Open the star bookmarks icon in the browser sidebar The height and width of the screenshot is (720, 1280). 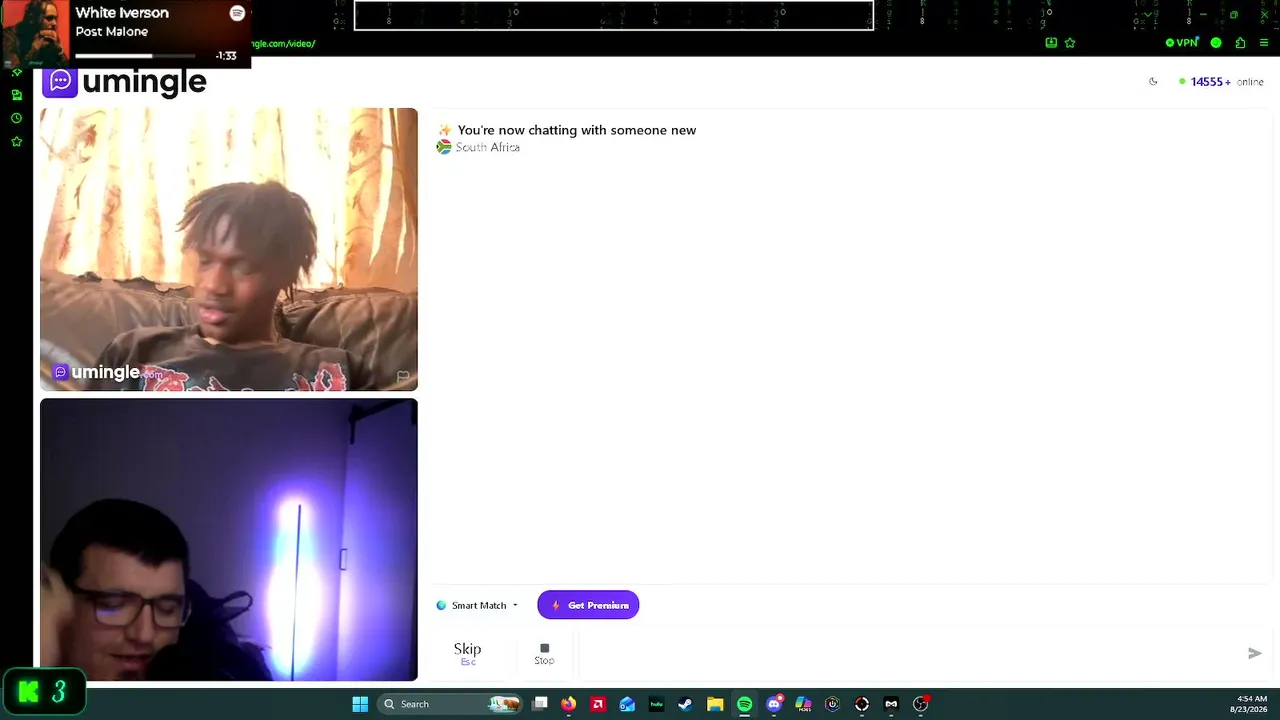pyautogui.click(x=16, y=142)
